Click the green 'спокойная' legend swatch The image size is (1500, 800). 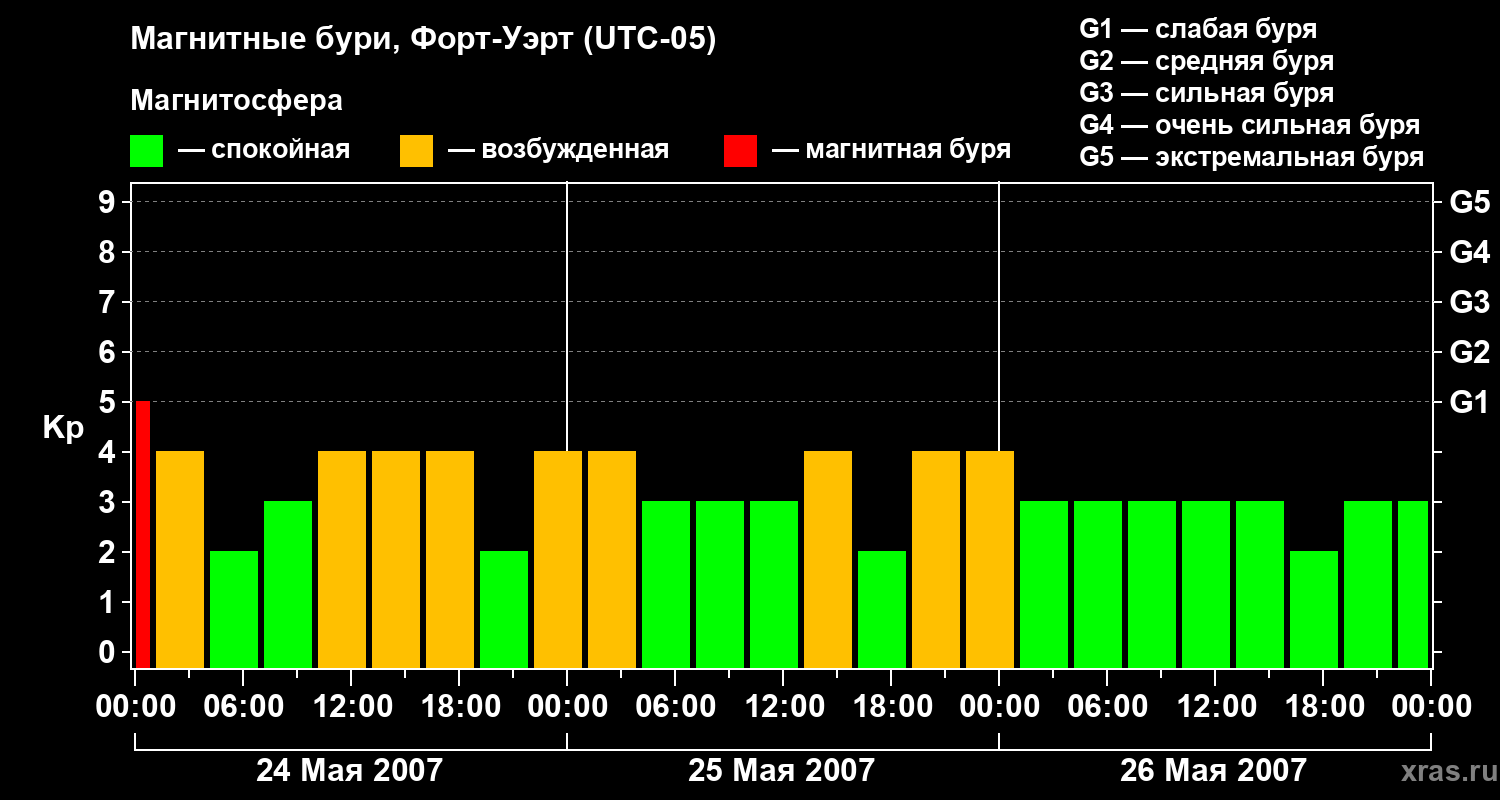pyautogui.click(x=146, y=151)
